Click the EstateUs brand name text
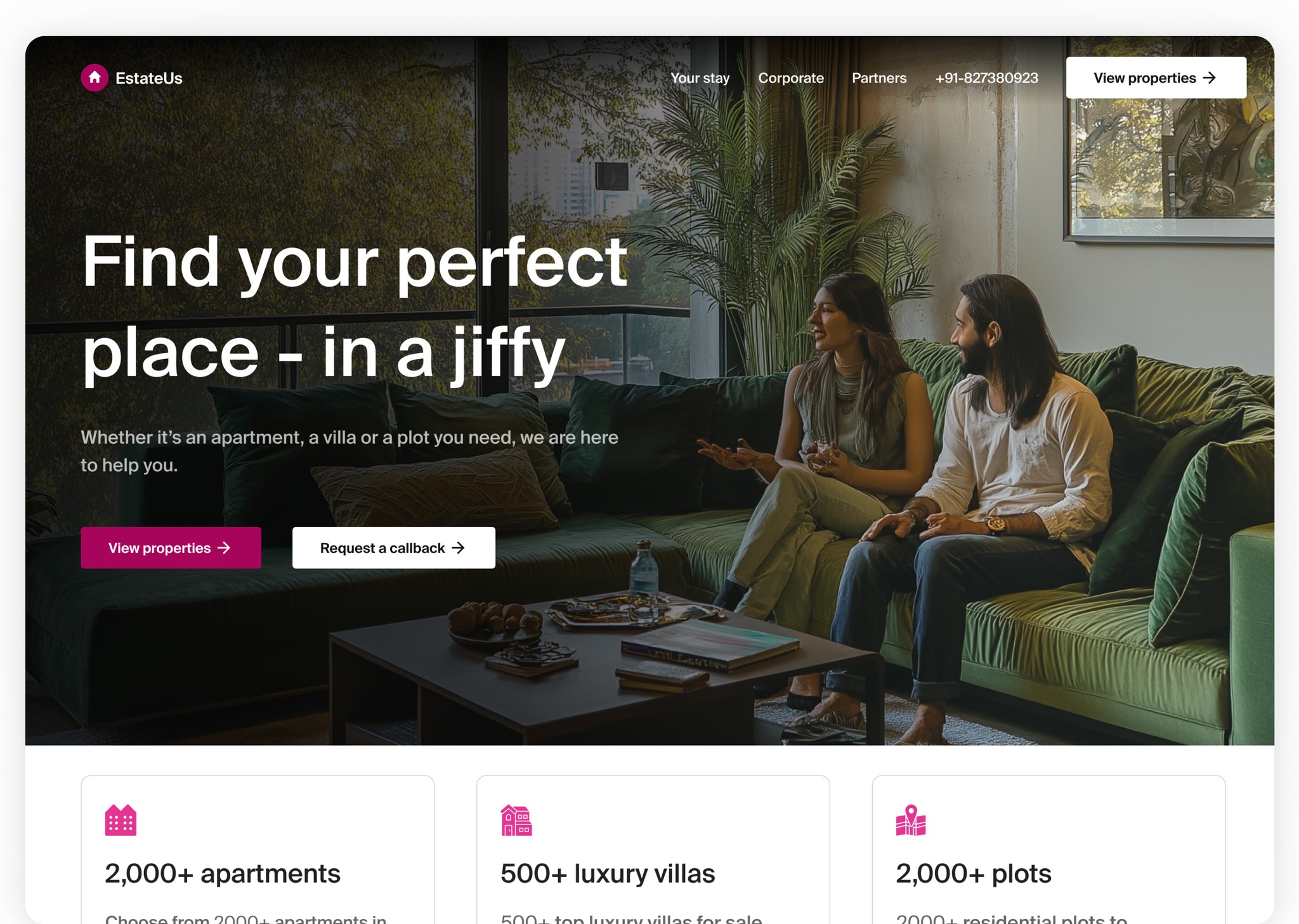Viewport: 1299px width, 924px height. (149, 78)
